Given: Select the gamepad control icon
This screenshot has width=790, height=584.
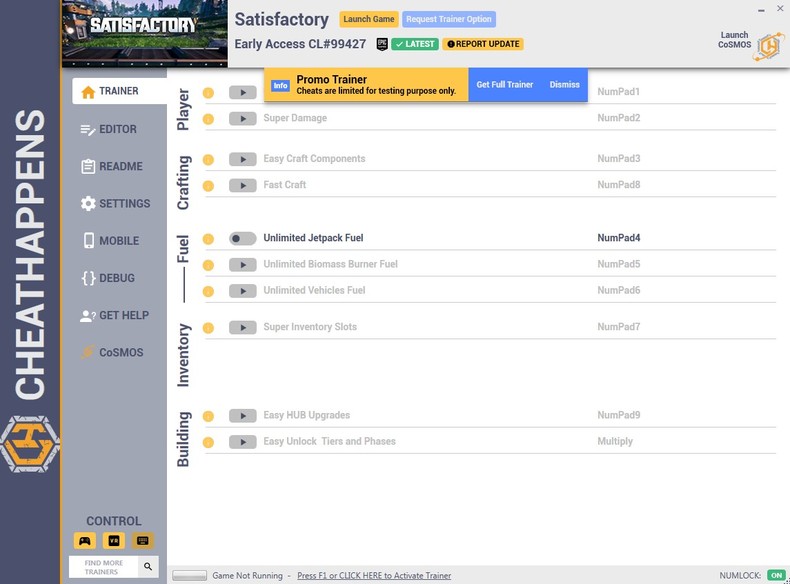Looking at the screenshot, I should pyautogui.click(x=85, y=541).
